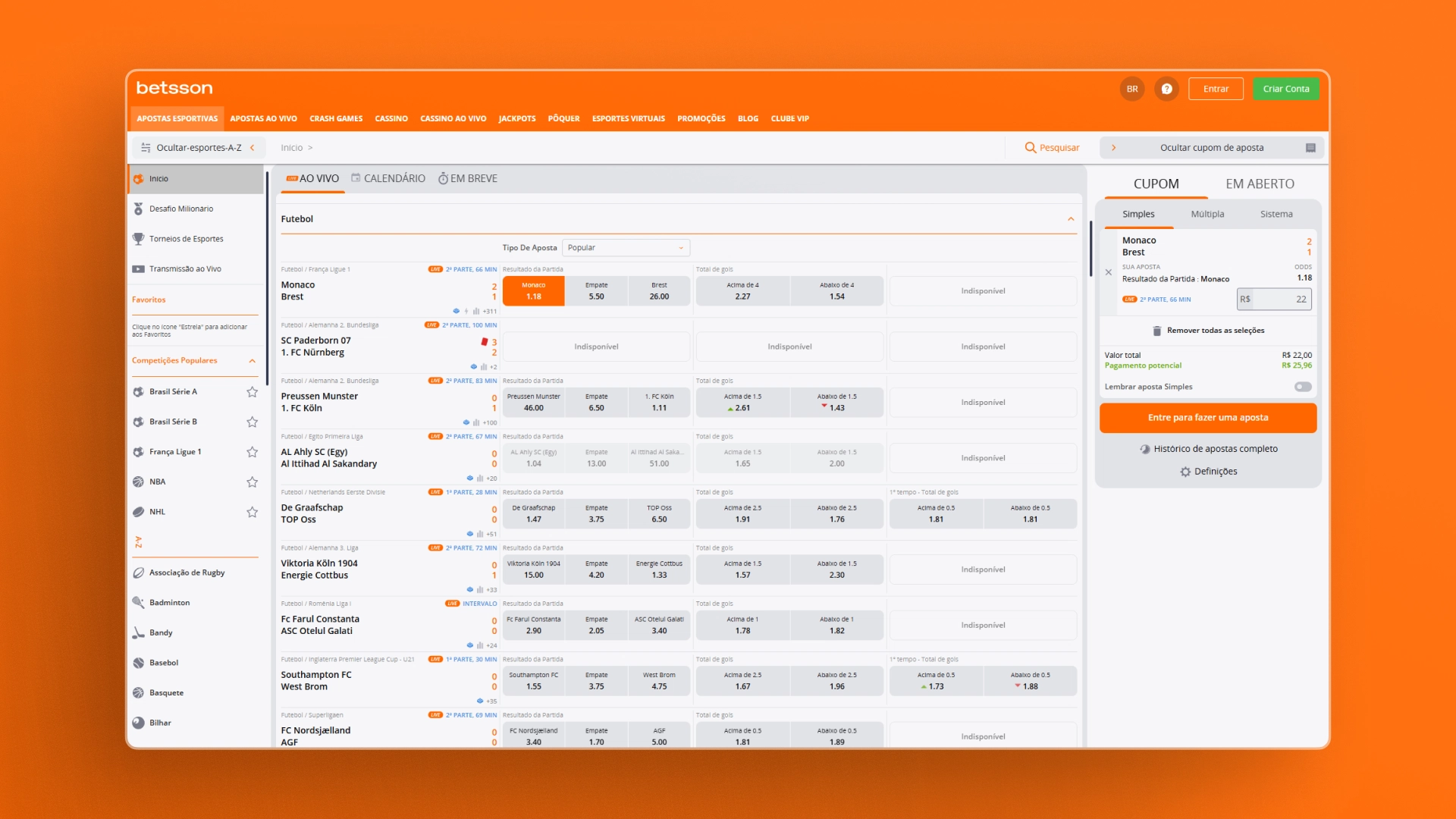This screenshot has width=1456, height=819.
Task: Open Apostas ao Vivo menu item
Action: pyautogui.click(x=263, y=119)
